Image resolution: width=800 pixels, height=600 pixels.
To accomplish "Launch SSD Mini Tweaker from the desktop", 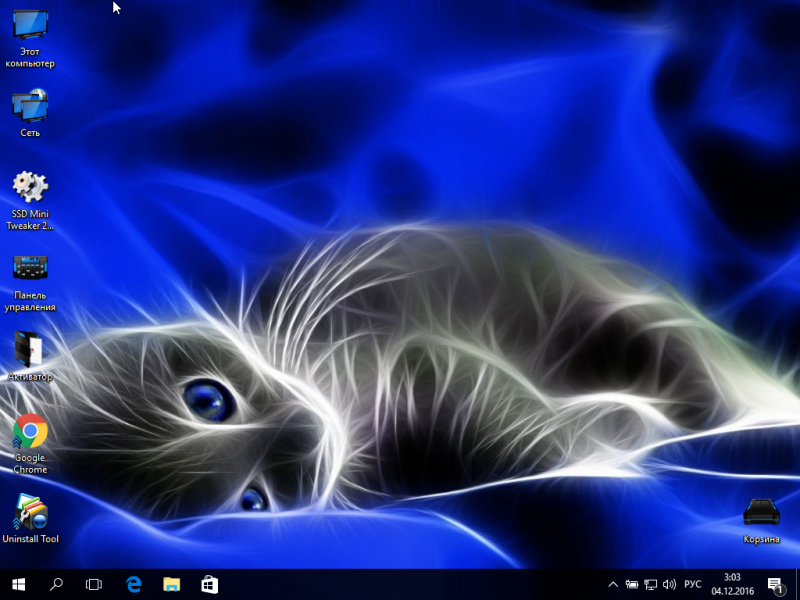I will tap(30, 201).
